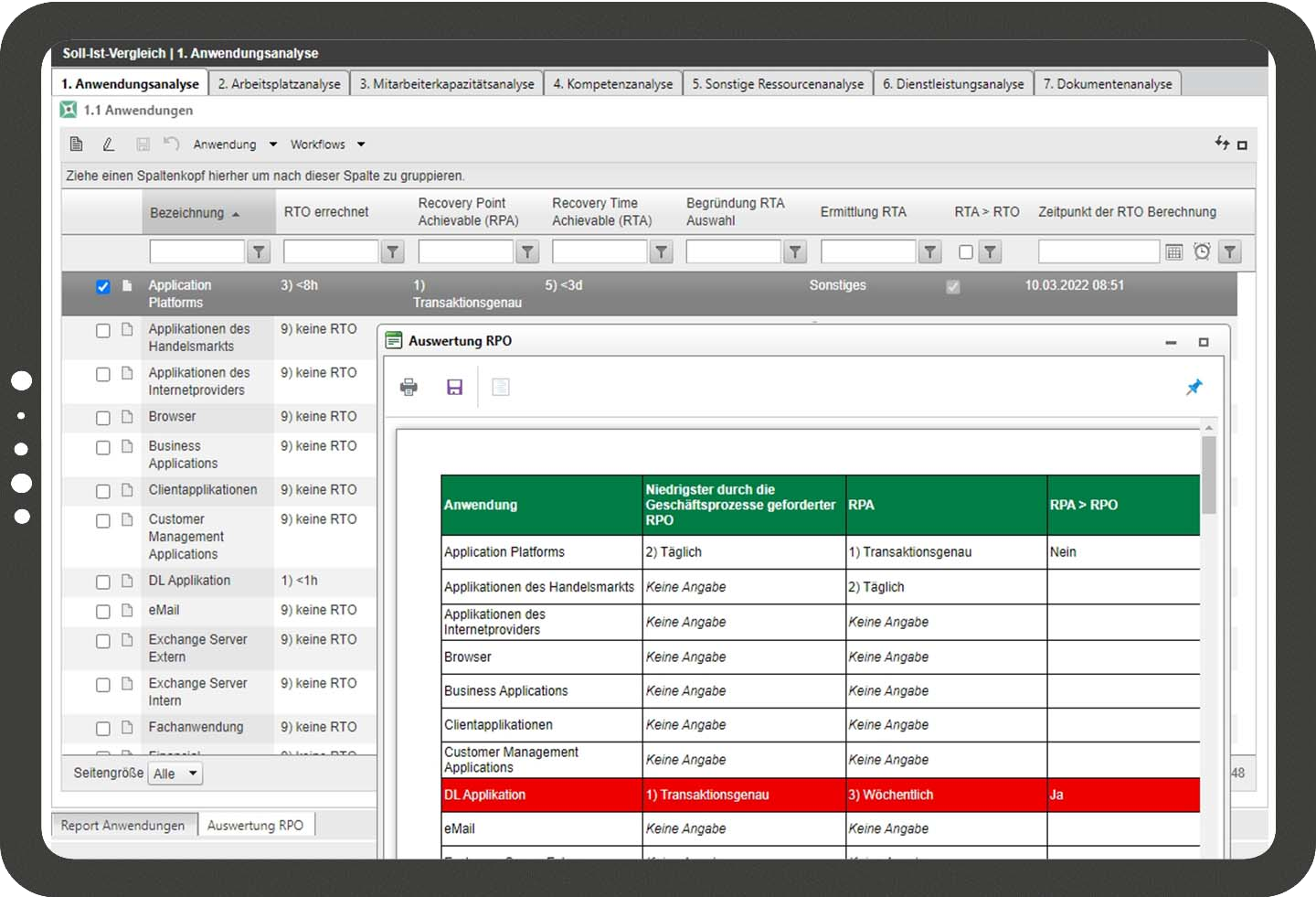1316x897 pixels.
Task: Save the Auswertung RPO report
Action: (454, 387)
